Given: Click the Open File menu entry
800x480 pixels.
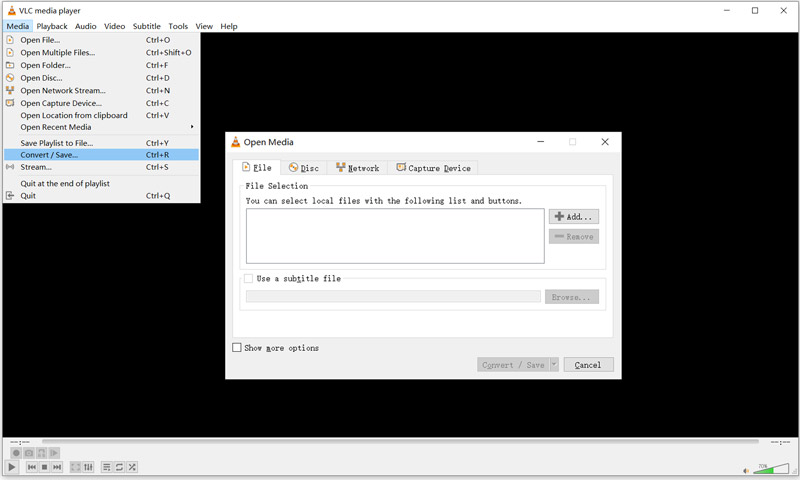Looking at the screenshot, I should pyautogui.click(x=101, y=40).
